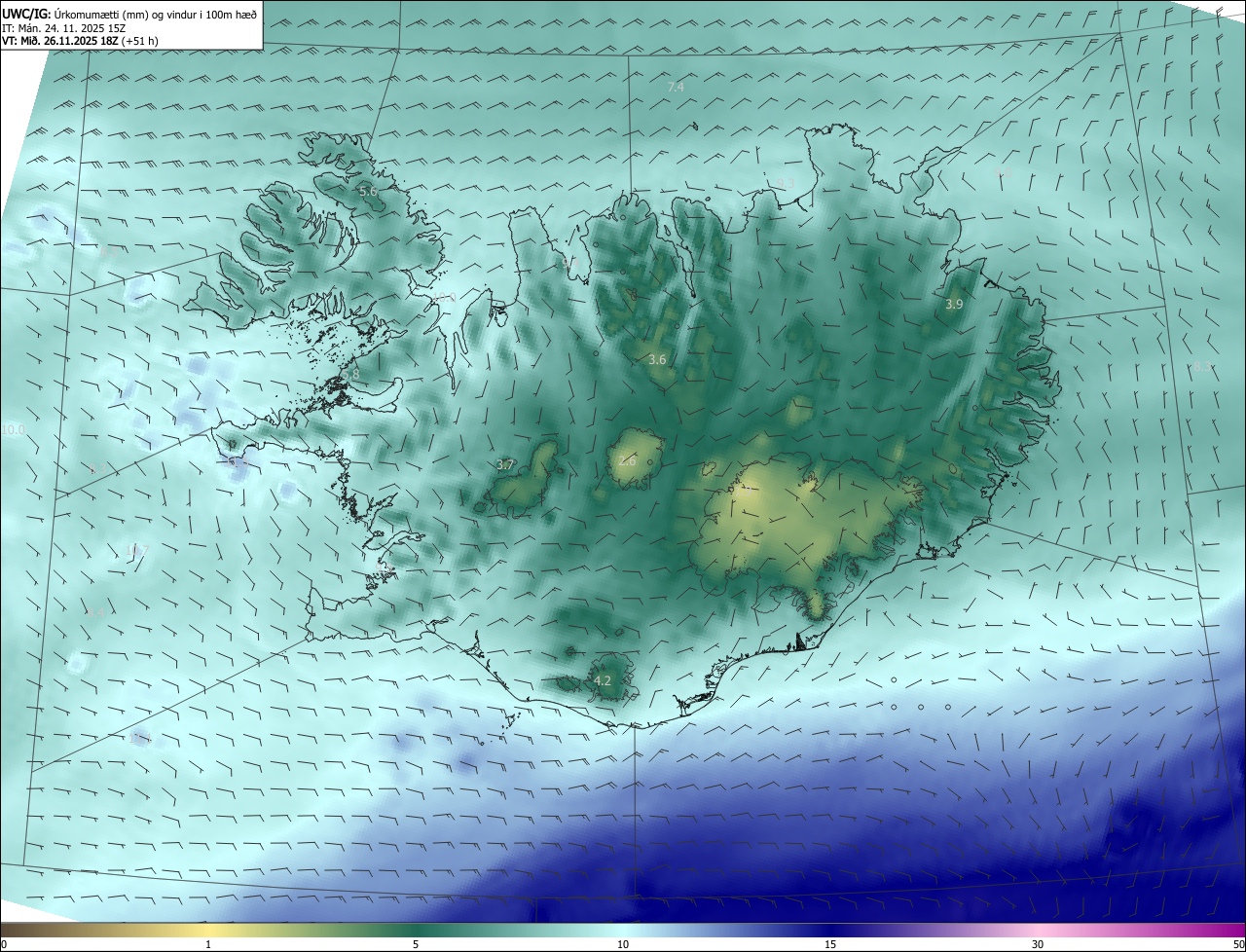
Task: Click the 10.7 value over the western sea
Action: click(x=137, y=550)
